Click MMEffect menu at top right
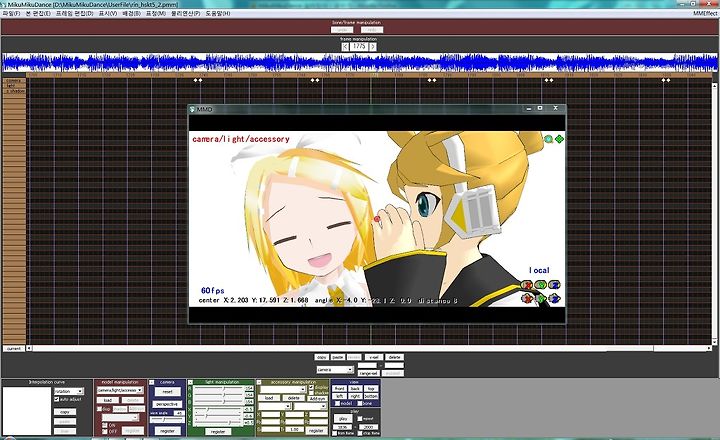 click(x=705, y=13)
